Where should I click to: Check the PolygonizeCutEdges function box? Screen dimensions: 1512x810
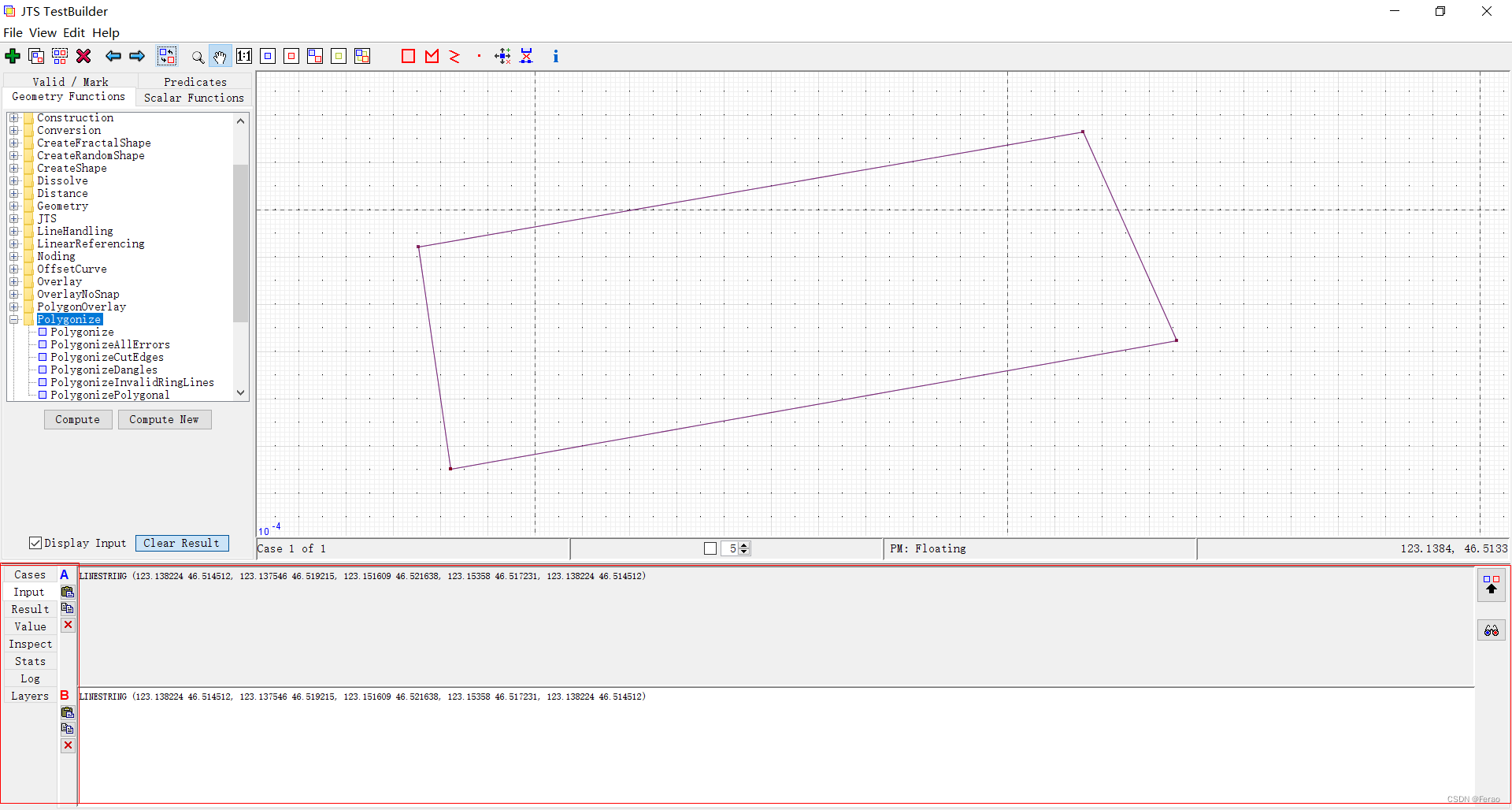pos(43,357)
